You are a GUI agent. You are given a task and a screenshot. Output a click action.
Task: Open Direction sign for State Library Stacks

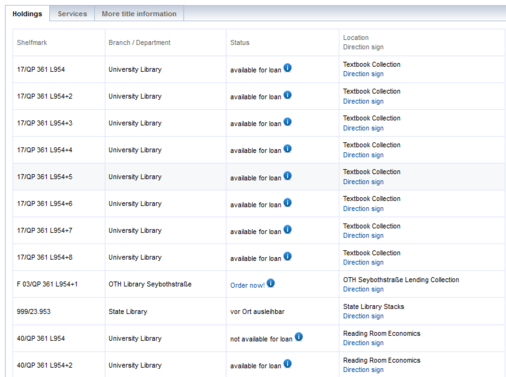click(x=363, y=316)
